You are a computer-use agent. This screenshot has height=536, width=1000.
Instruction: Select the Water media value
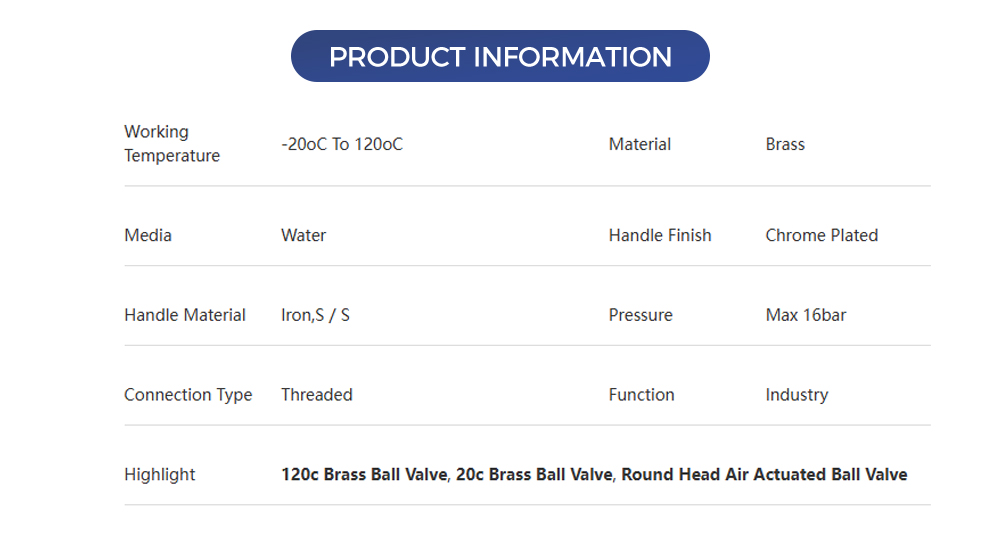coord(304,235)
